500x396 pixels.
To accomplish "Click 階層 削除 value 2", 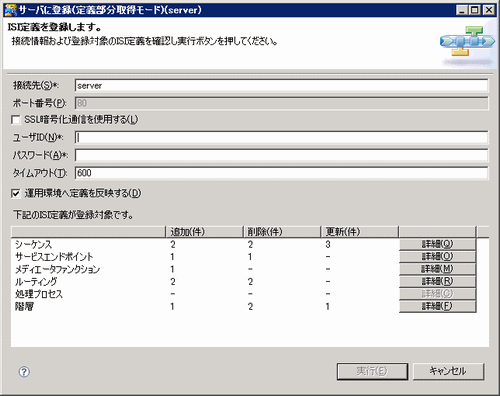I will (250, 306).
